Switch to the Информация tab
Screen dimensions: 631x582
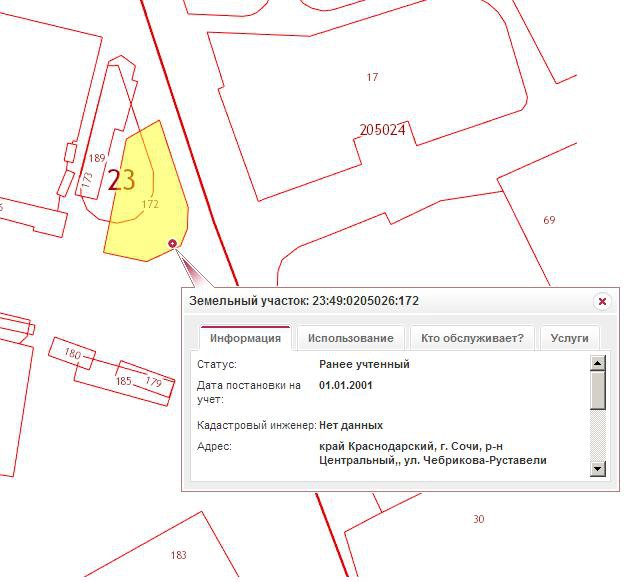(245, 338)
